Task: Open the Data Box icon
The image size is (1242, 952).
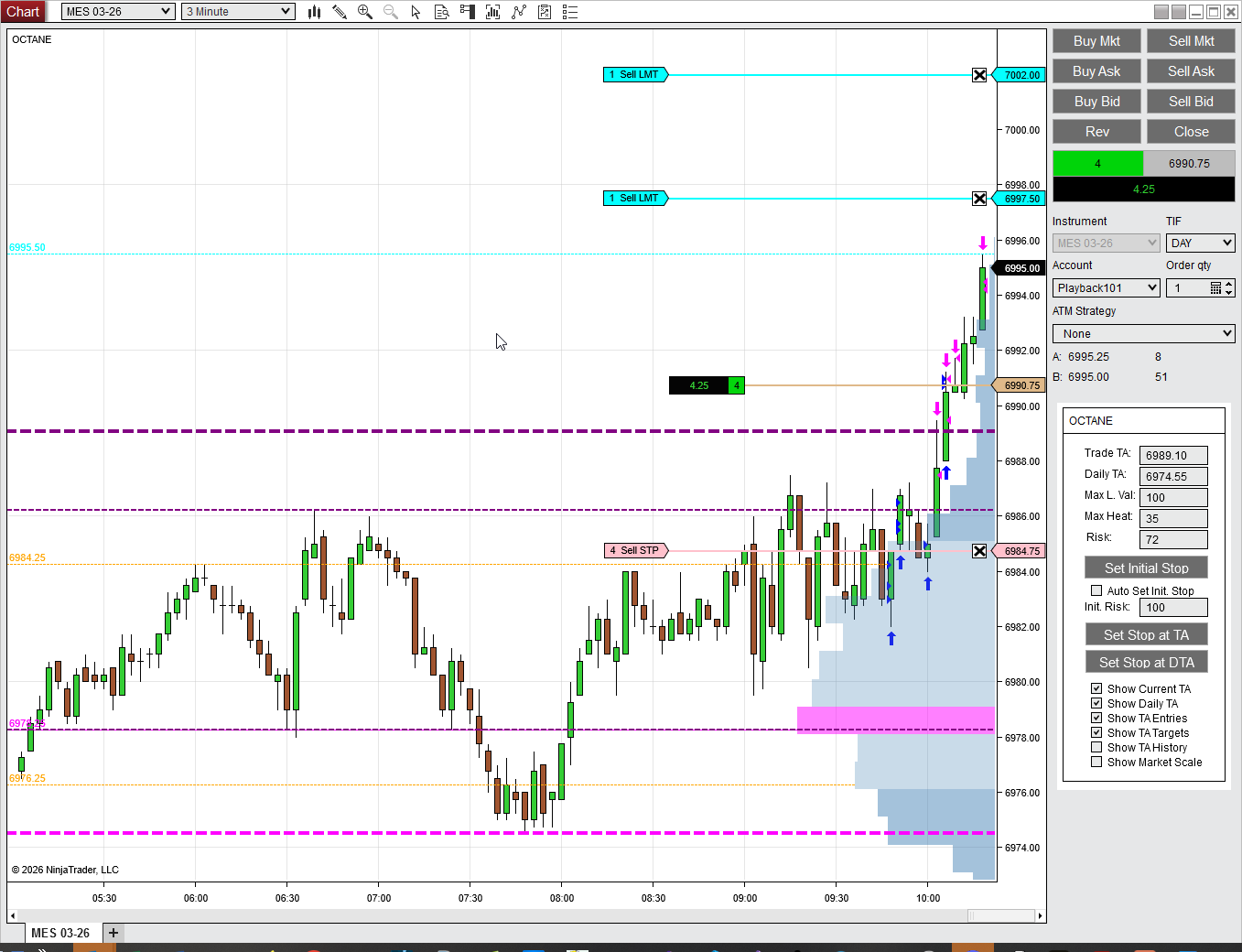Action: 441,12
